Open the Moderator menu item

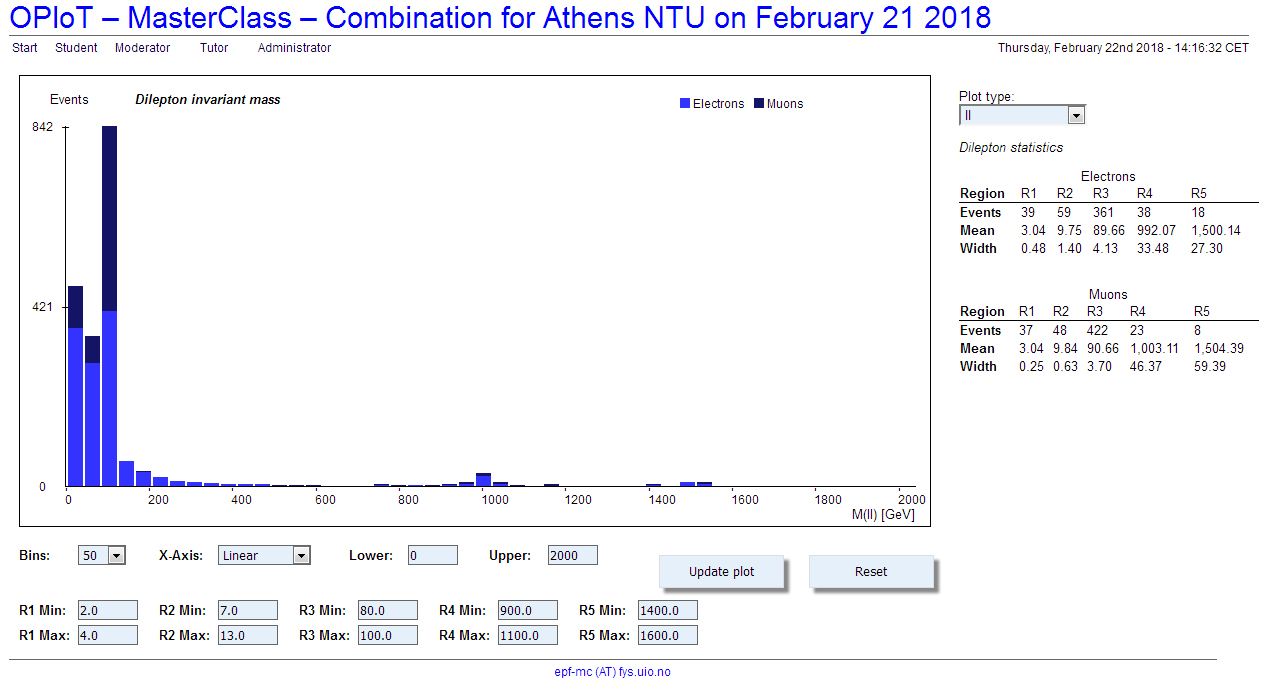[x=142, y=48]
